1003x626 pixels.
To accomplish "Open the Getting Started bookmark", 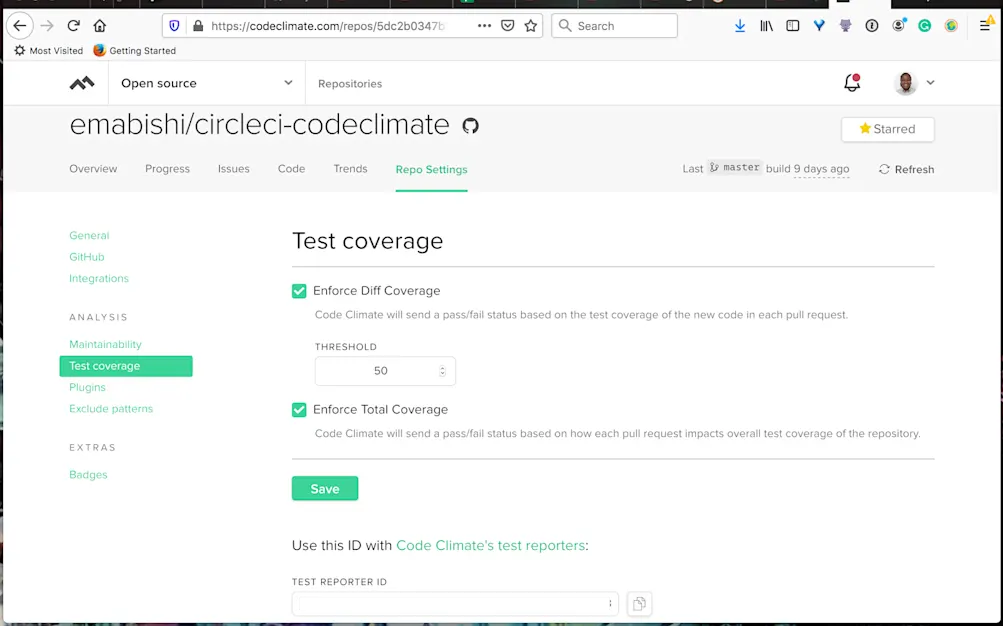I will [134, 51].
